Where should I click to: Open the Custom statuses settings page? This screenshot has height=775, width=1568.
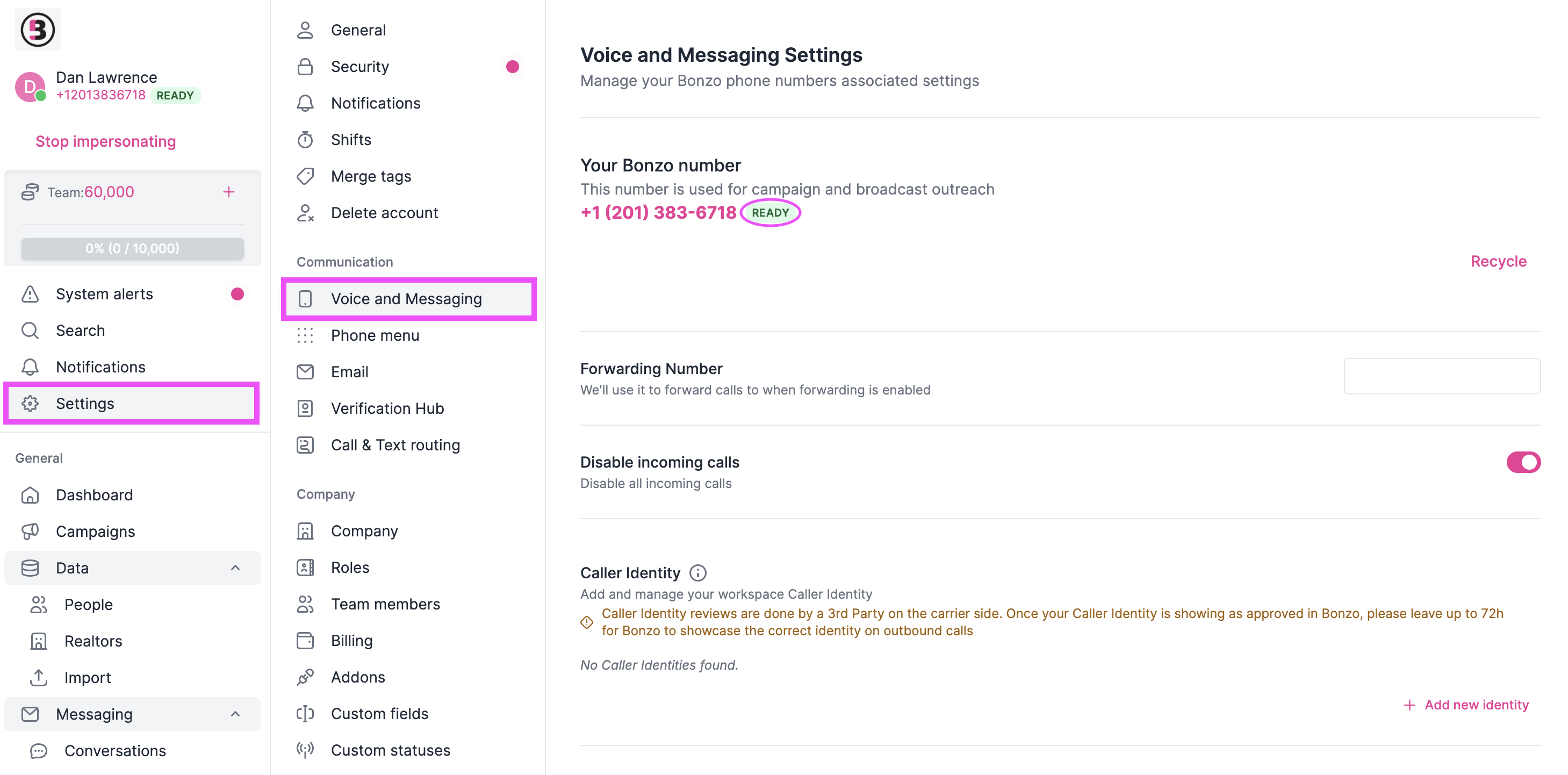tap(390, 749)
